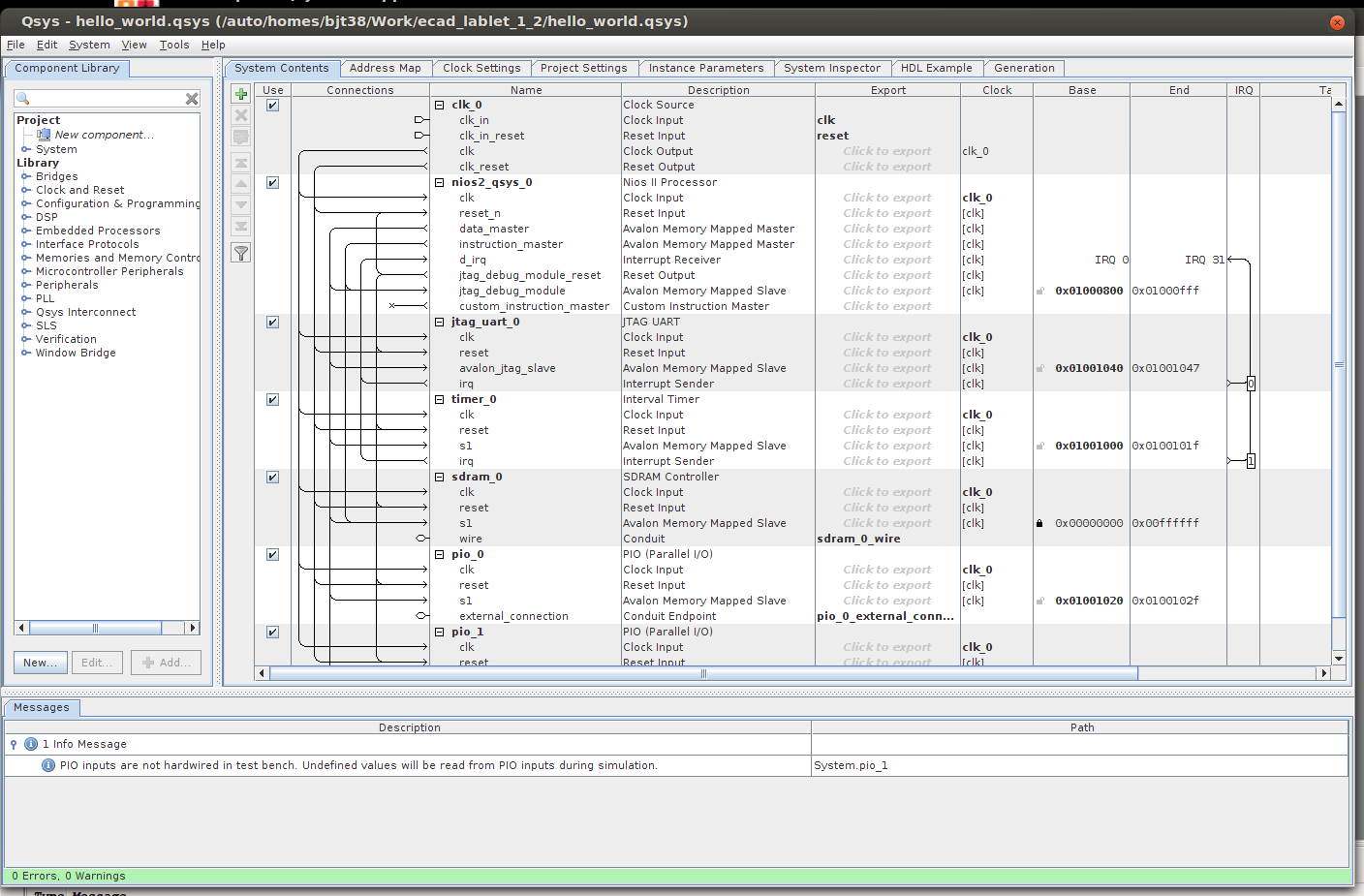This screenshot has width=1364, height=896.
Task: Open the Generation tab
Action: tap(1024, 68)
